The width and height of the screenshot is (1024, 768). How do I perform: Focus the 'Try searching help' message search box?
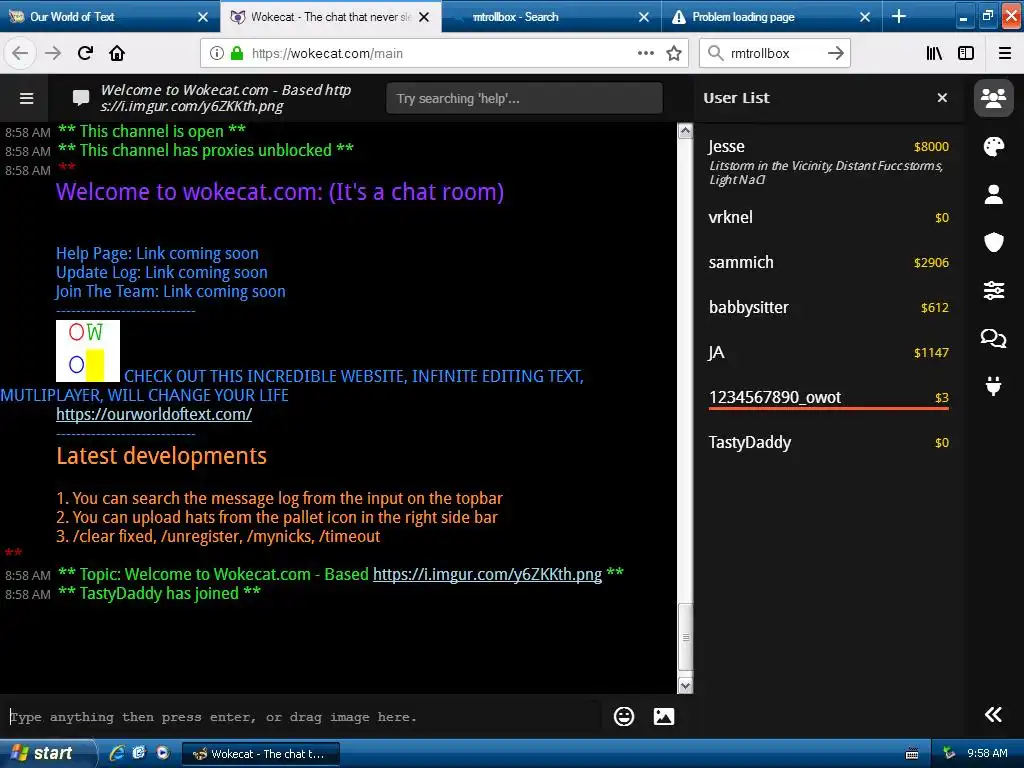click(524, 99)
